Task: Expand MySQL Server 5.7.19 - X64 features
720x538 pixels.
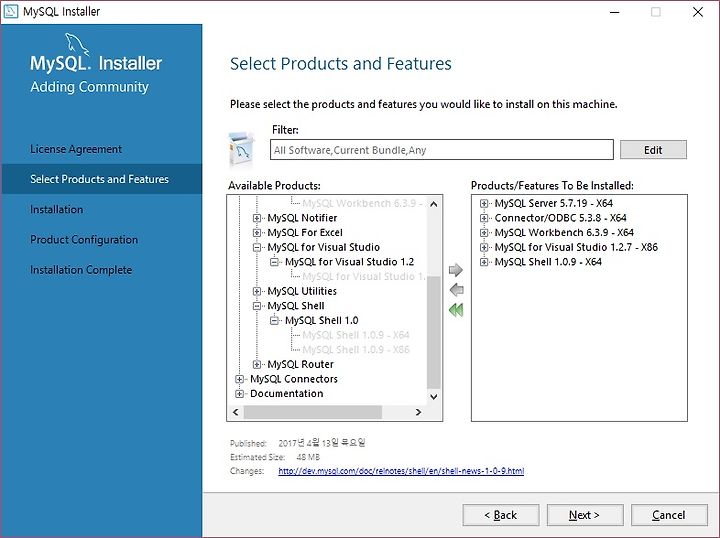Action: tap(484, 203)
